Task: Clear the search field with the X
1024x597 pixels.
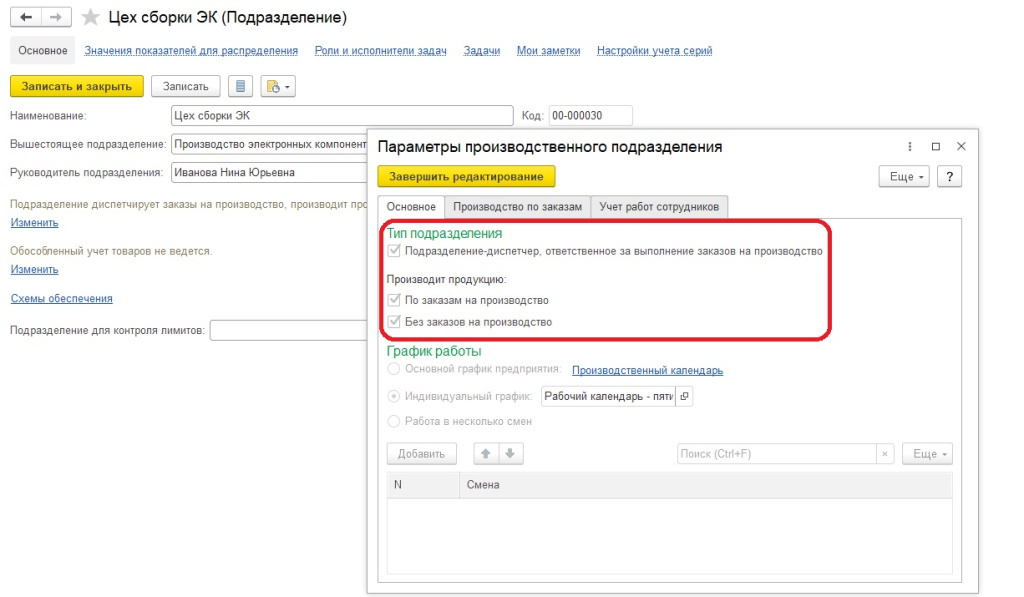Action: [884, 454]
